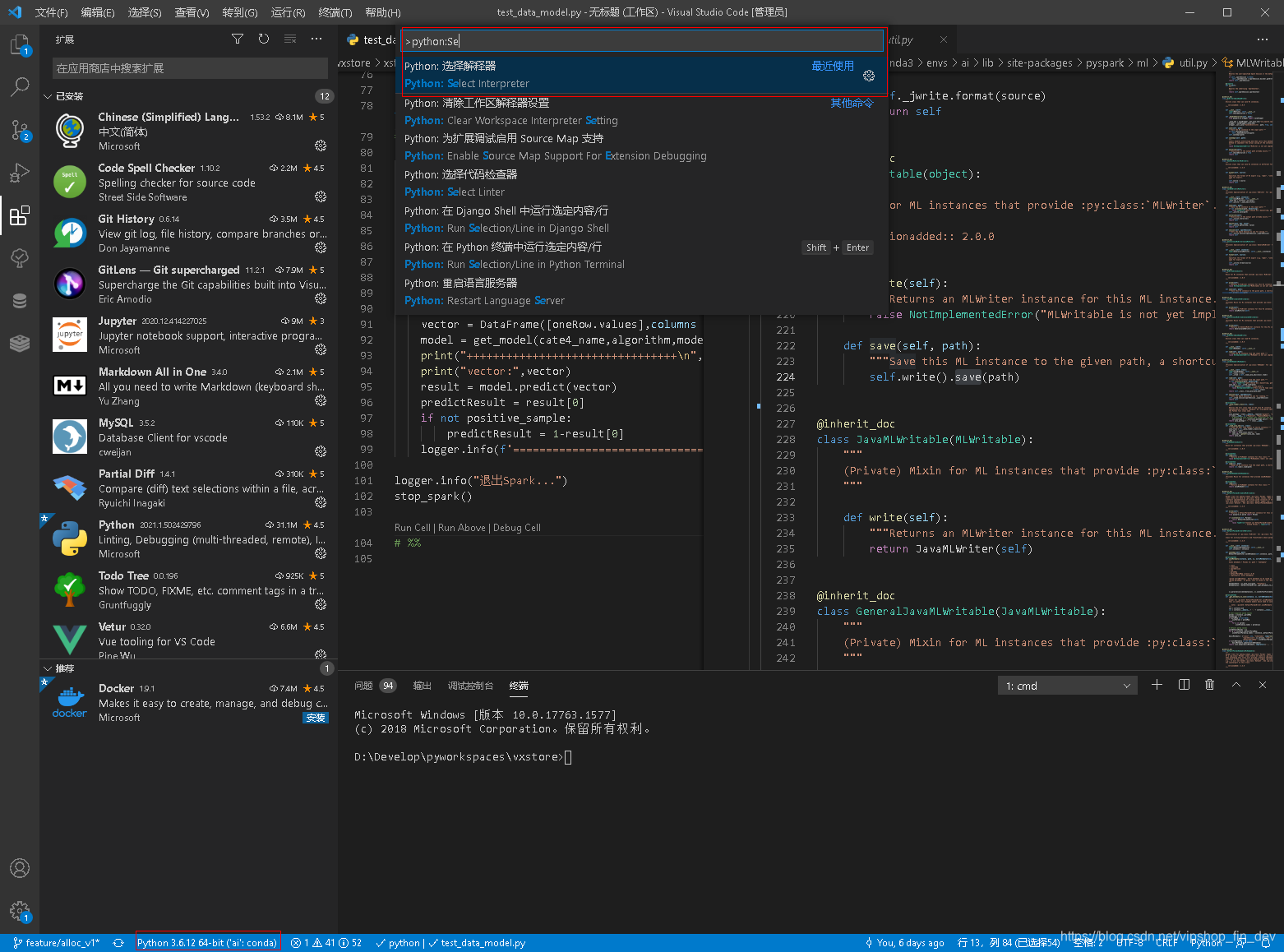1284x952 pixels.
Task: Kill terminal with trash icon
Action: pyautogui.click(x=1209, y=685)
